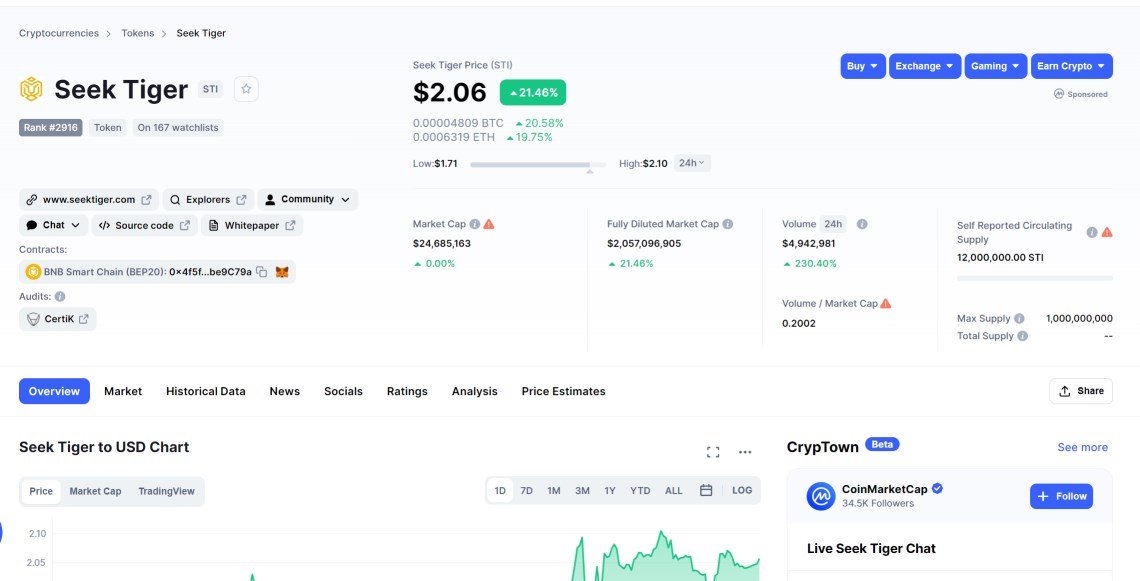The height and width of the screenshot is (581, 1140).
Task: Go to Tokens breadcrumb
Action: pos(137,33)
